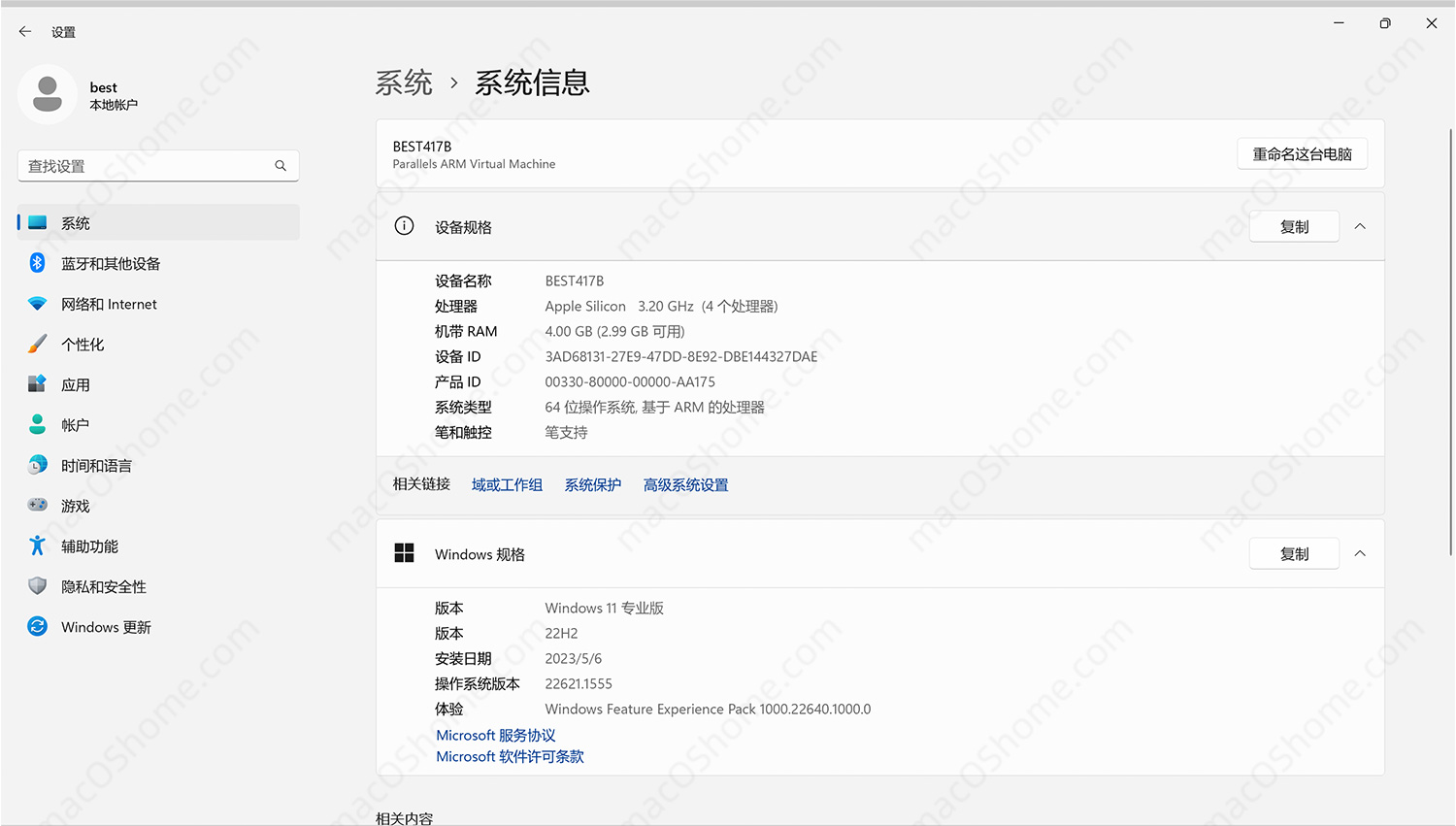Select 个性化 in the sidebar
The image size is (1456, 826).
pos(158,345)
